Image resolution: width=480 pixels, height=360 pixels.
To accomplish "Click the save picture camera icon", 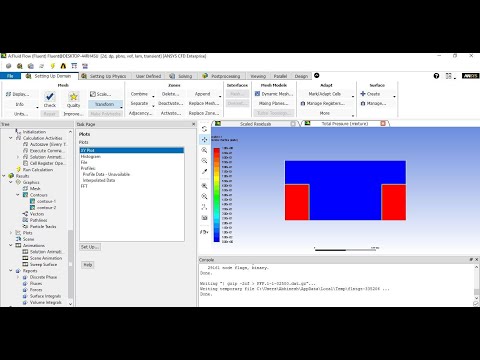I will click(x=204, y=218).
